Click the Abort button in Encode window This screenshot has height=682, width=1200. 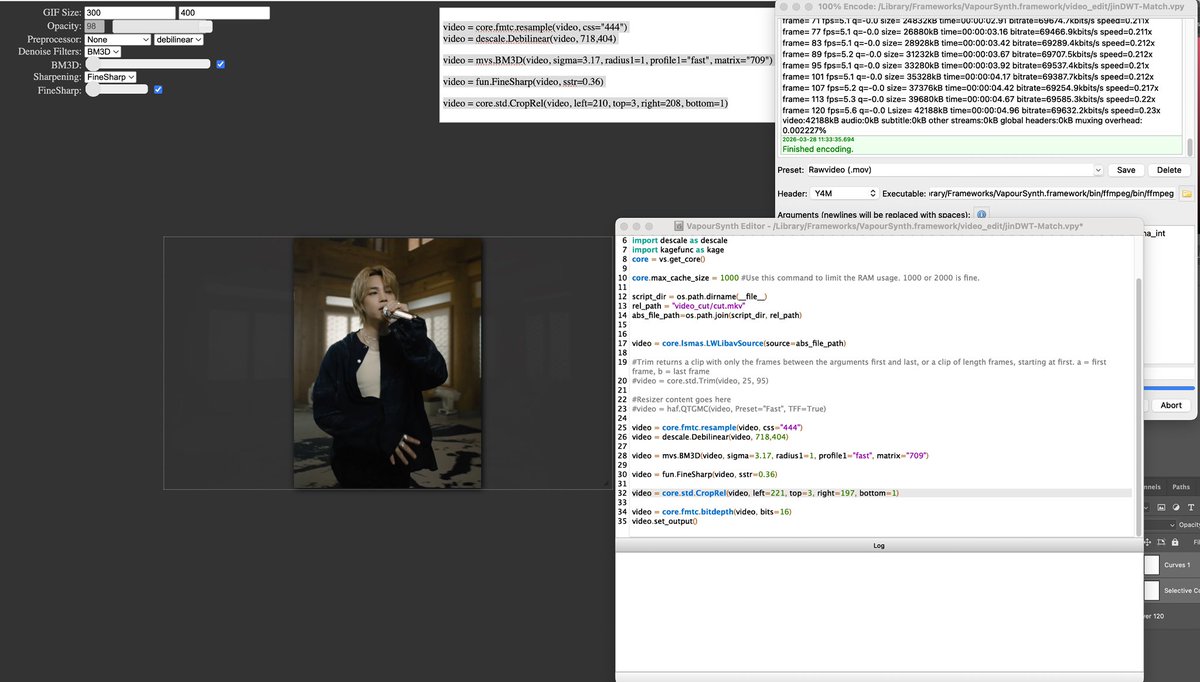(x=1171, y=405)
